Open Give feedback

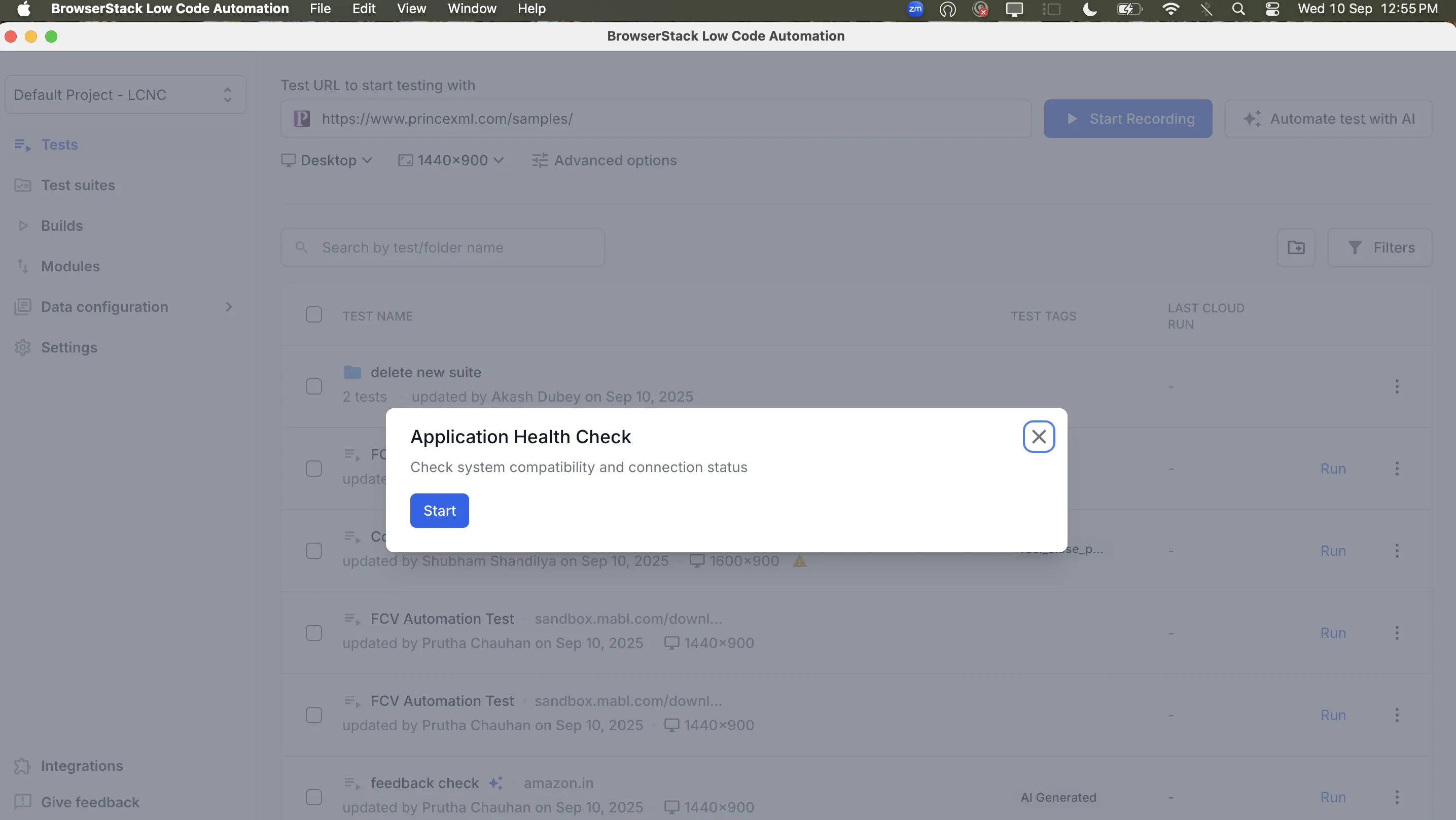[x=90, y=802]
